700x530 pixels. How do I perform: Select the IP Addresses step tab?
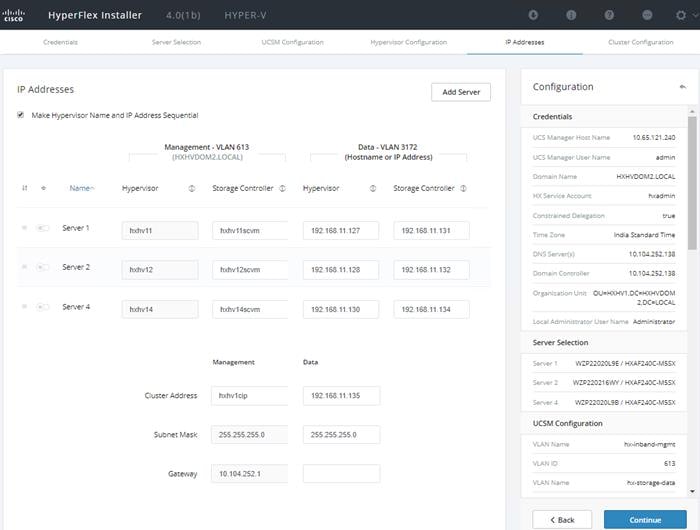click(x=525, y=42)
